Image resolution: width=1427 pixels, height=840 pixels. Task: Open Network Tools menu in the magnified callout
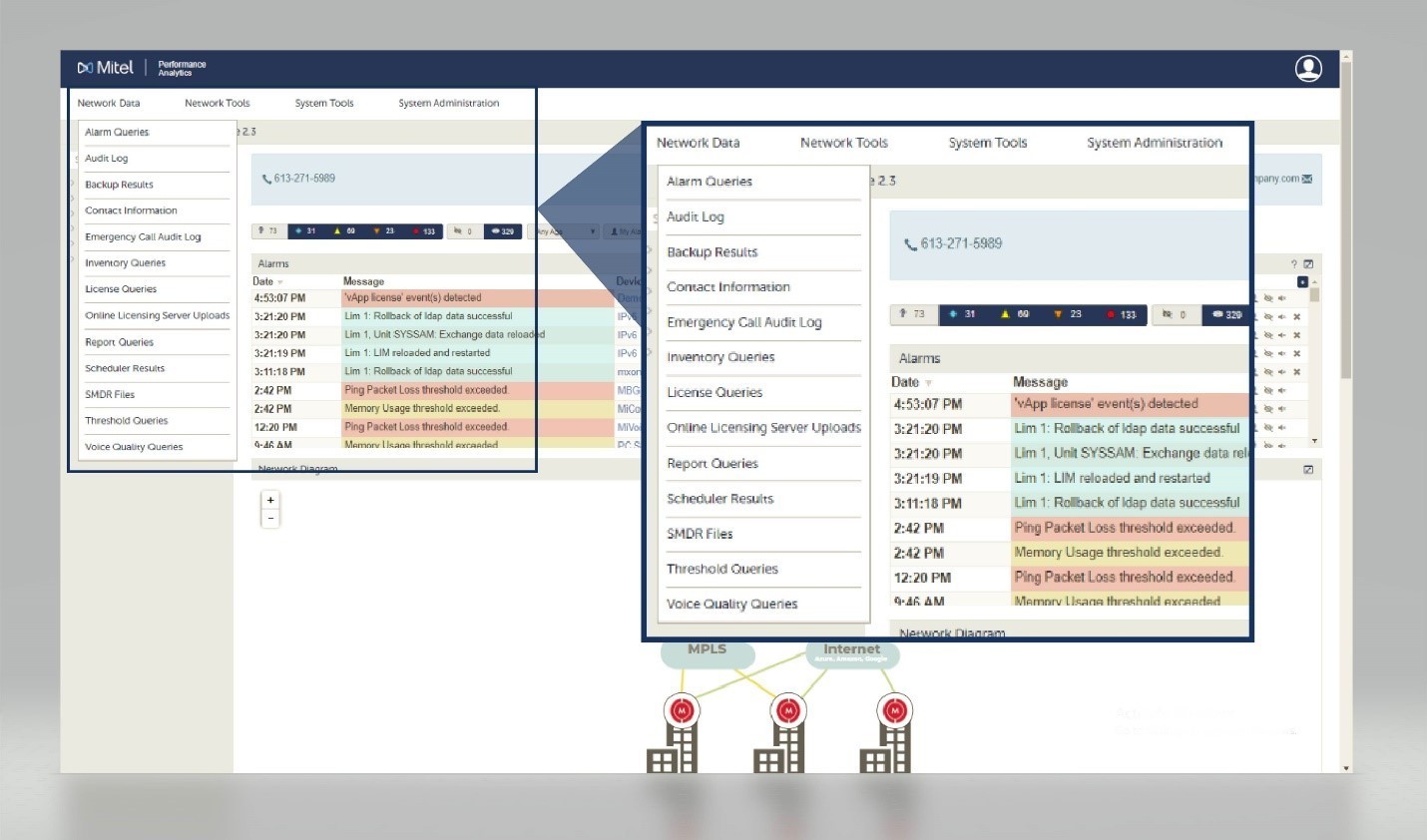(x=844, y=143)
